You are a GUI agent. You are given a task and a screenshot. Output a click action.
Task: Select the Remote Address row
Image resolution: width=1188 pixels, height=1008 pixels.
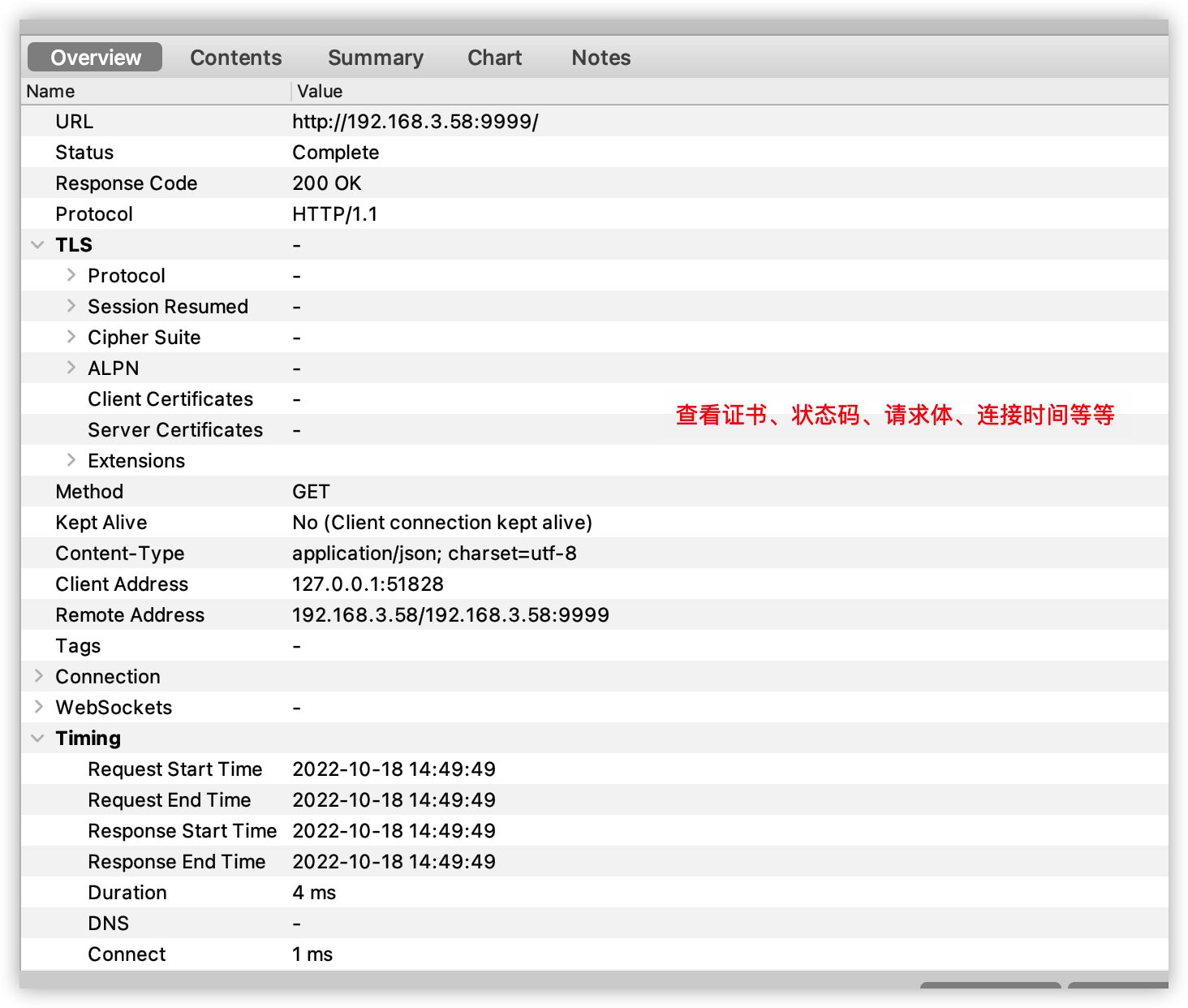pyautogui.click(x=594, y=614)
